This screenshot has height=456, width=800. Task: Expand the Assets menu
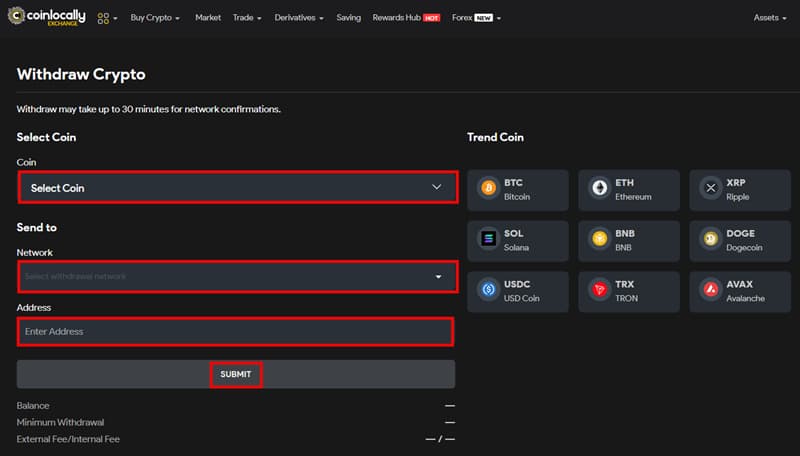[x=770, y=18]
